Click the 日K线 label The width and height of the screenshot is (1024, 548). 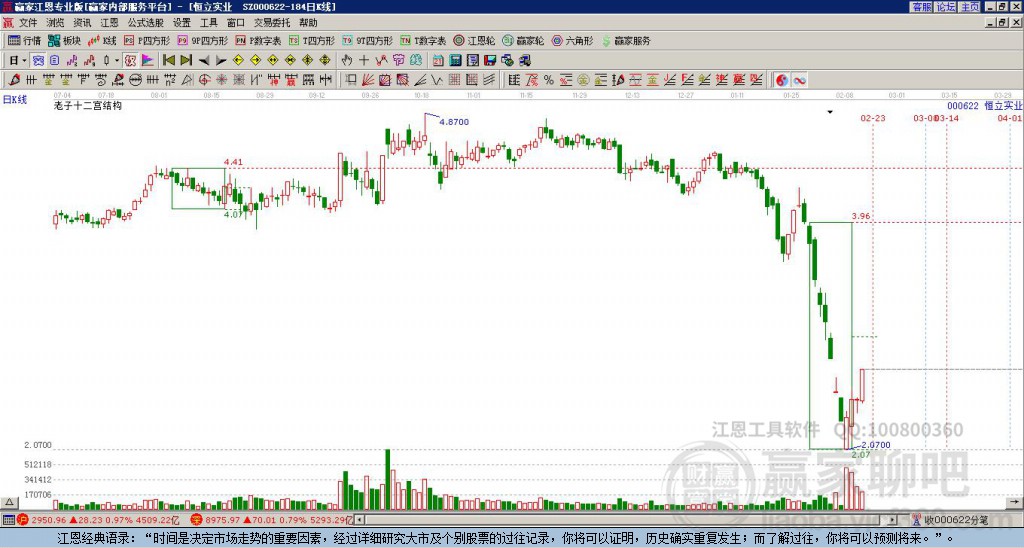pyautogui.click(x=15, y=100)
